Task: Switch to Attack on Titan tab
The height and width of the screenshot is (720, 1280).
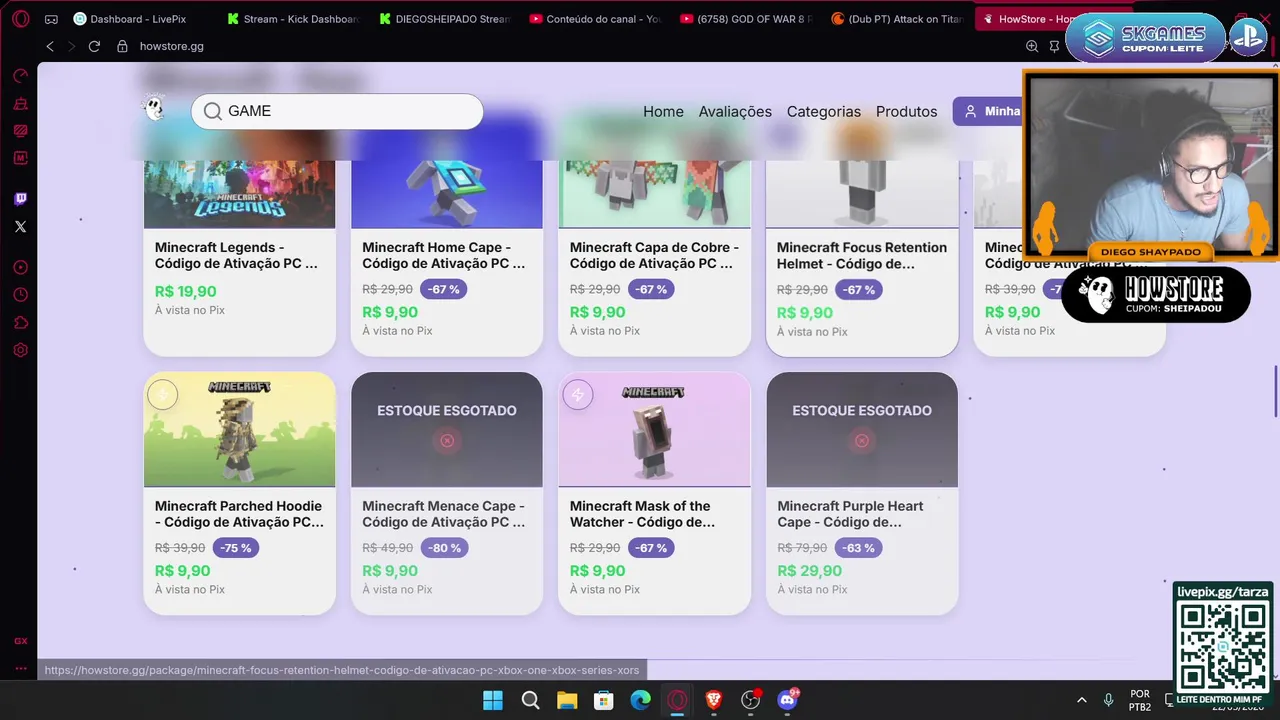Action: click(x=898, y=19)
